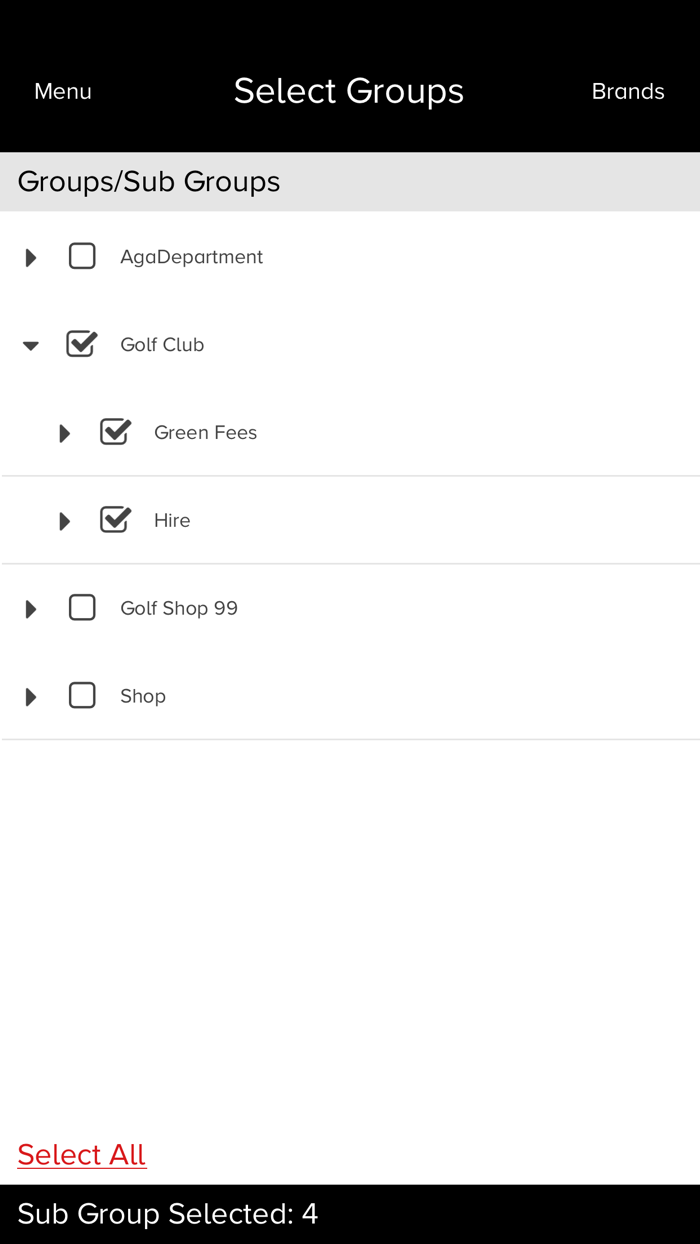Expand the AgaDepartment group arrow
This screenshot has width=700, height=1244.
[31, 258]
